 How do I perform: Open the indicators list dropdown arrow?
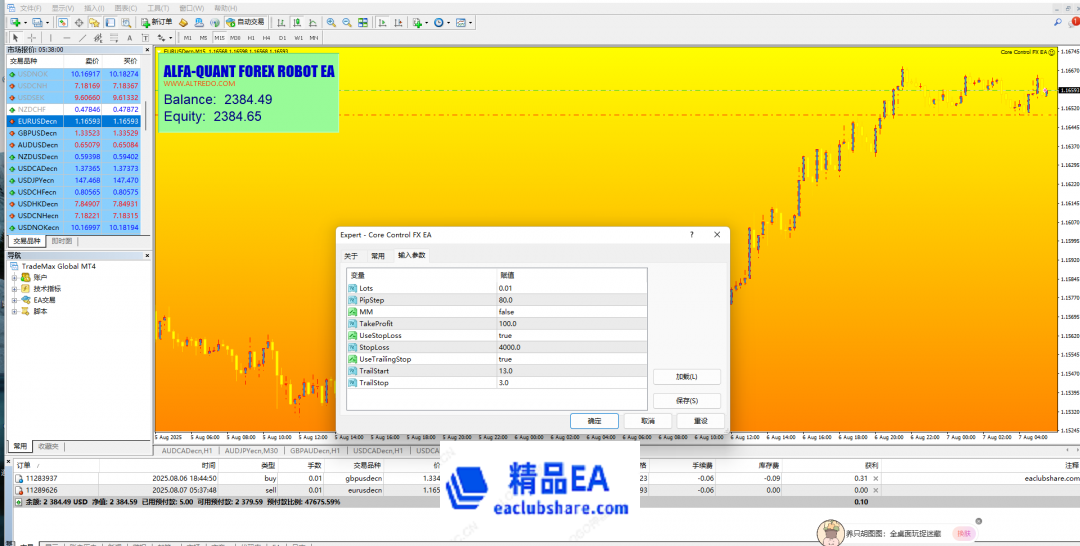pos(426,22)
